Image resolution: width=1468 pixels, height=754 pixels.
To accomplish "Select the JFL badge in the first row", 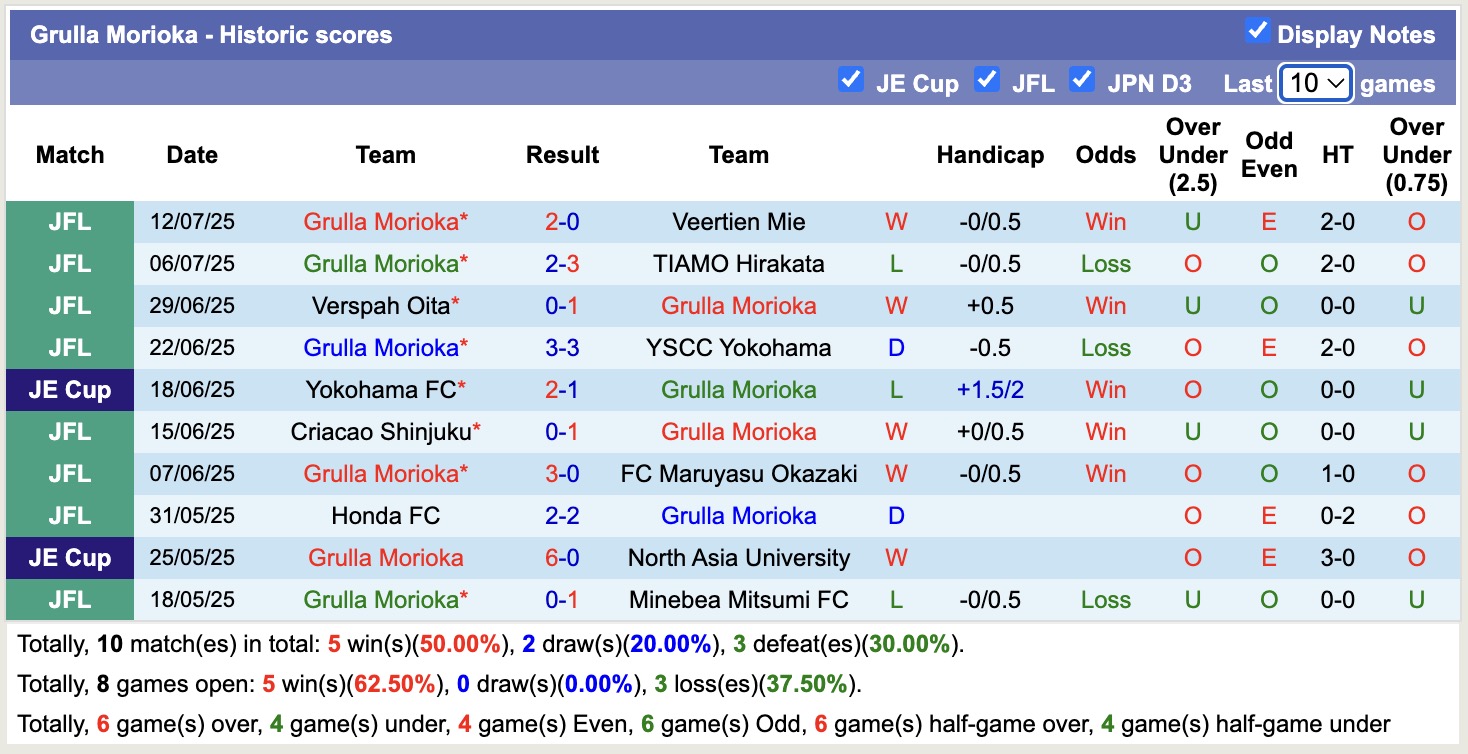I will coord(68,222).
